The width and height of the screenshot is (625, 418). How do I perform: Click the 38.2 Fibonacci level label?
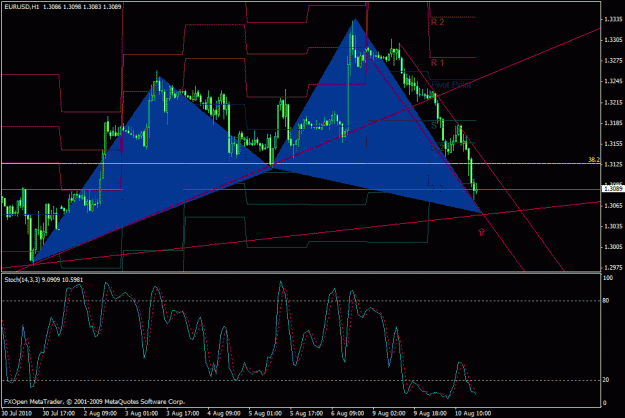(594, 160)
